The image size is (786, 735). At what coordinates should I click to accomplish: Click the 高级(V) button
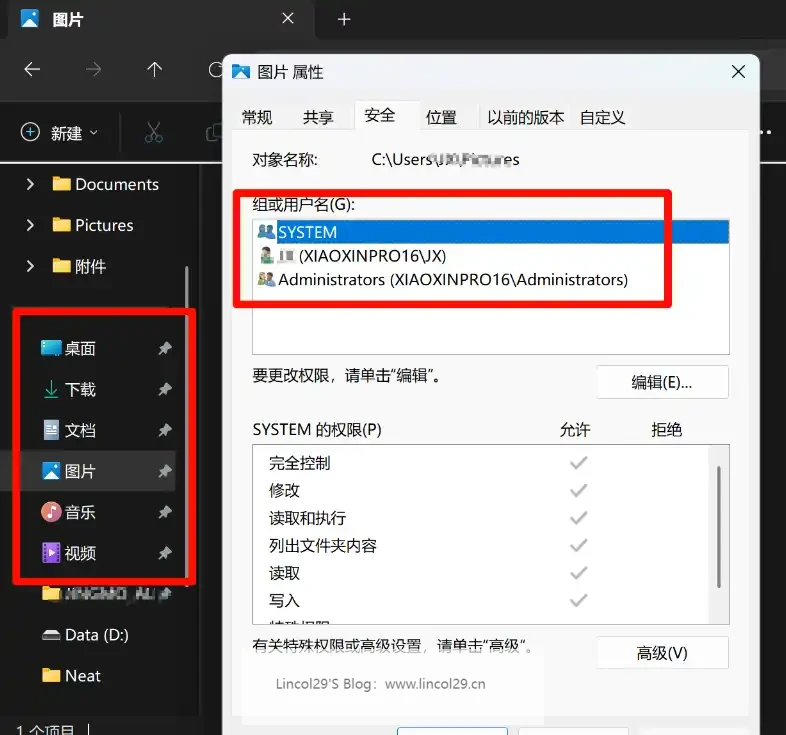point(662,653)
